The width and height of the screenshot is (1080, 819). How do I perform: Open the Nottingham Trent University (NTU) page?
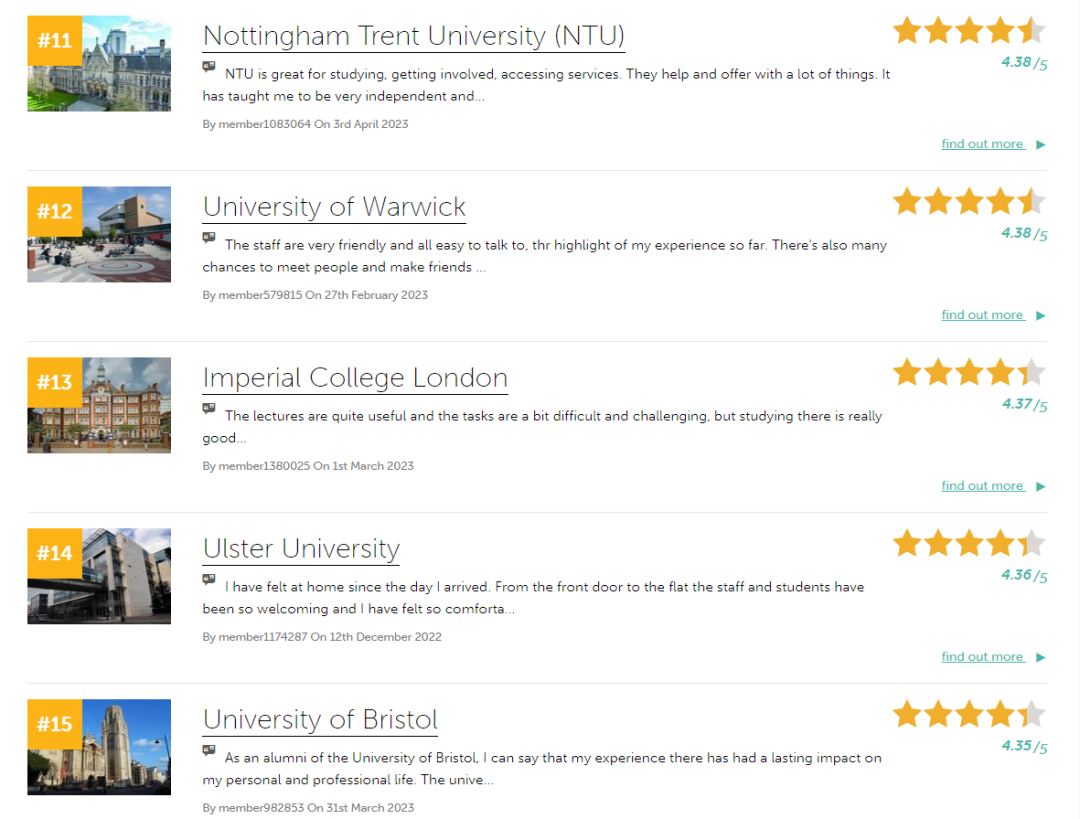pos(413,36)
